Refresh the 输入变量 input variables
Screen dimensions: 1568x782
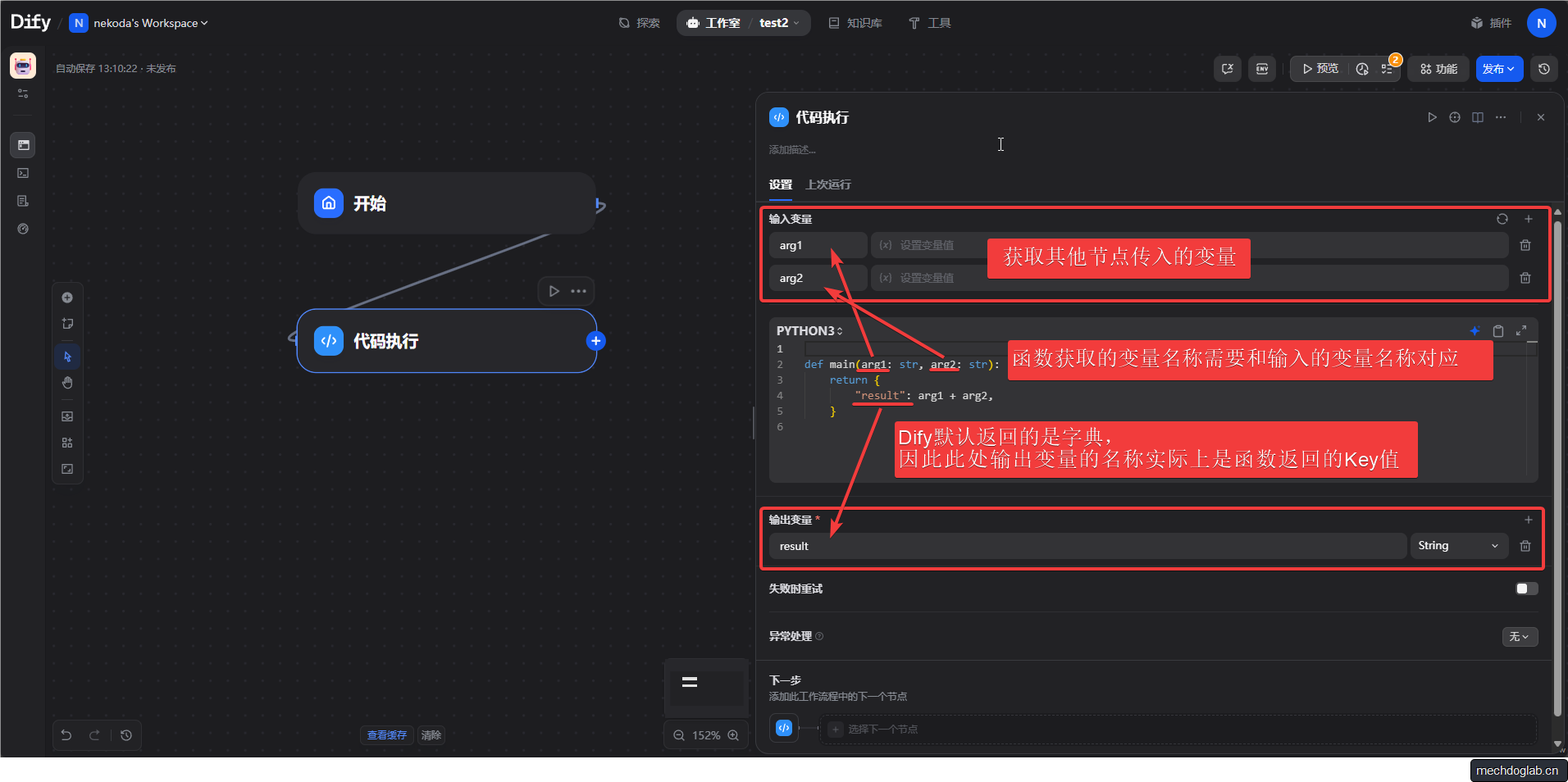(x=1502, y=219)
